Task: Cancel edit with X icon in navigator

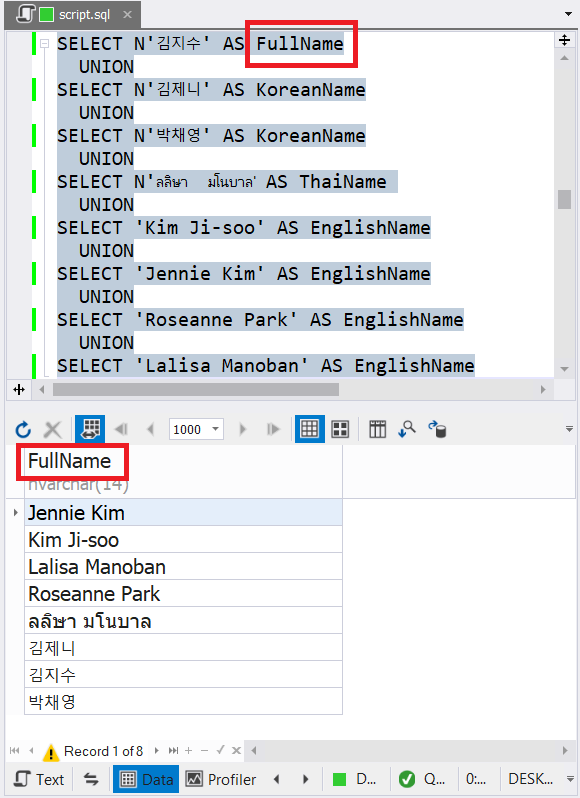Action: 236,751
